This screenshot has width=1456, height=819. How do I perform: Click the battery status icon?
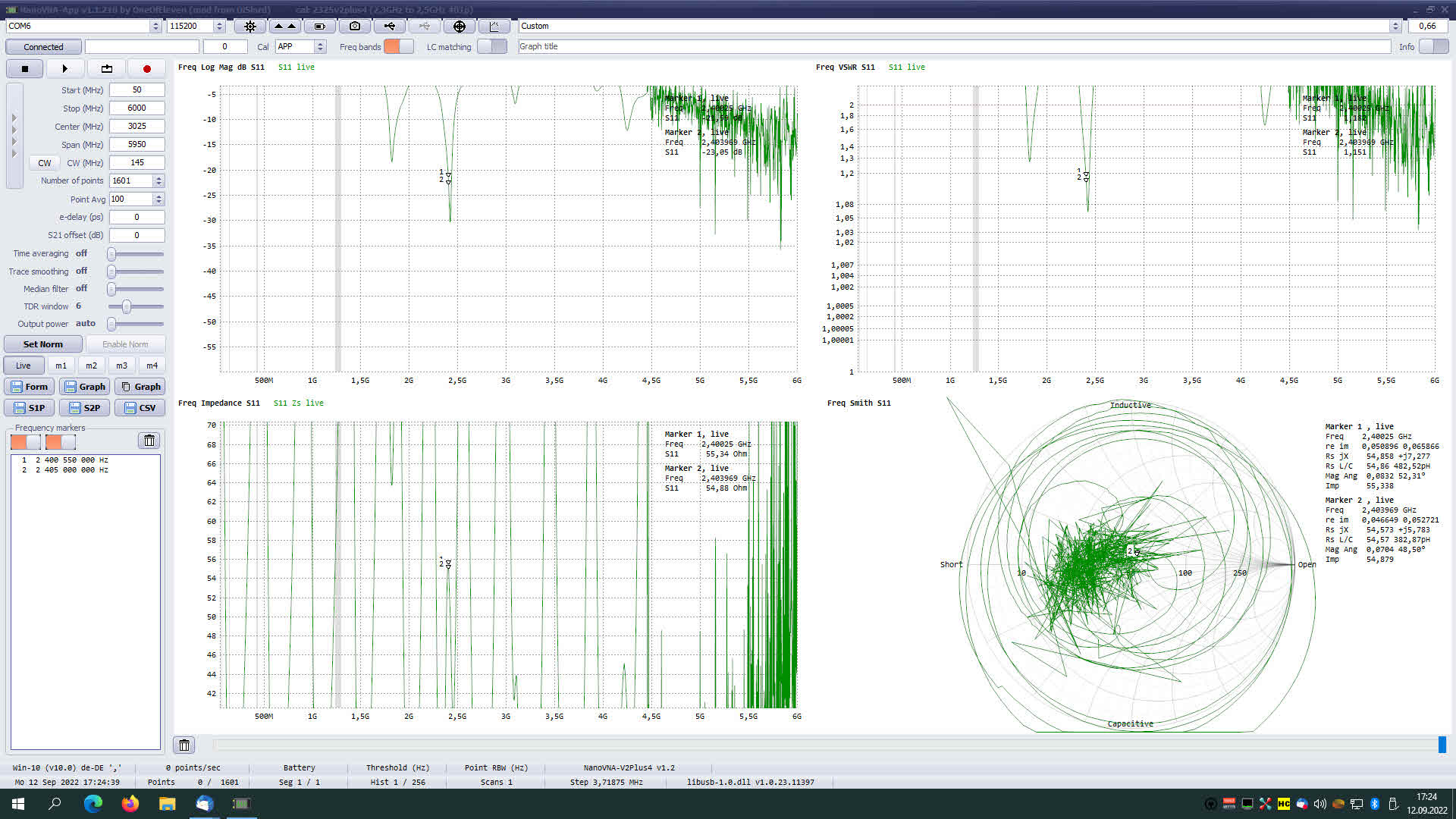click(x=319, y=26)
